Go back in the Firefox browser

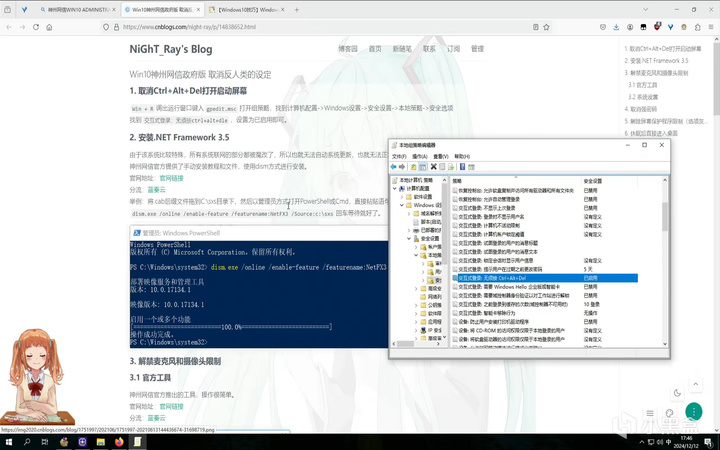click(9, 27)
